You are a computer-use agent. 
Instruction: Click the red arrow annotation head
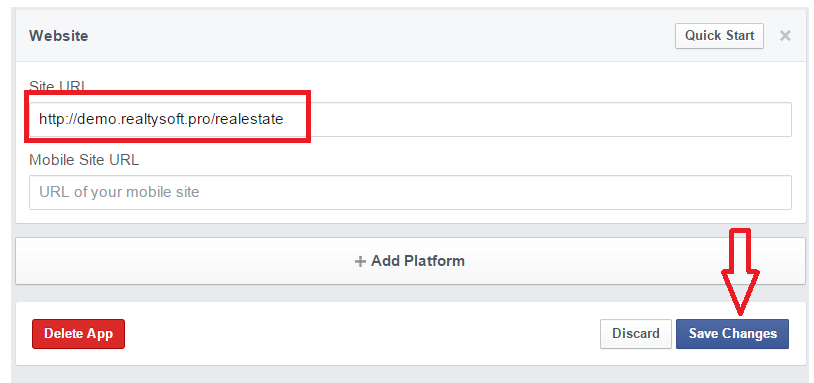click(x=740, y=293)
